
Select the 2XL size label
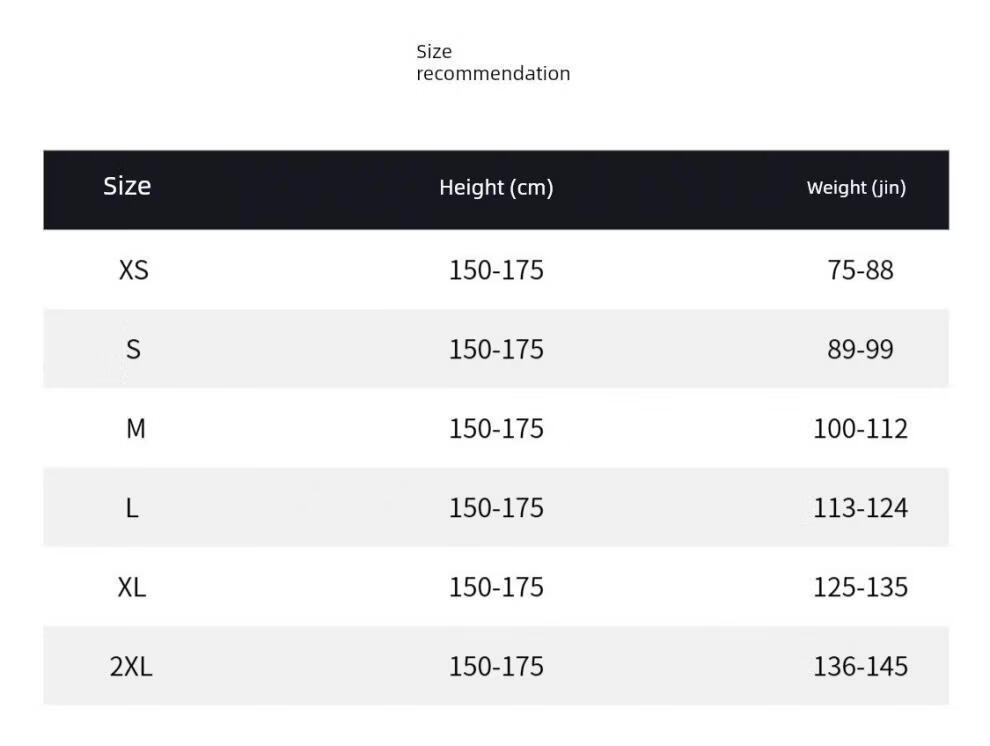point(131,667)
